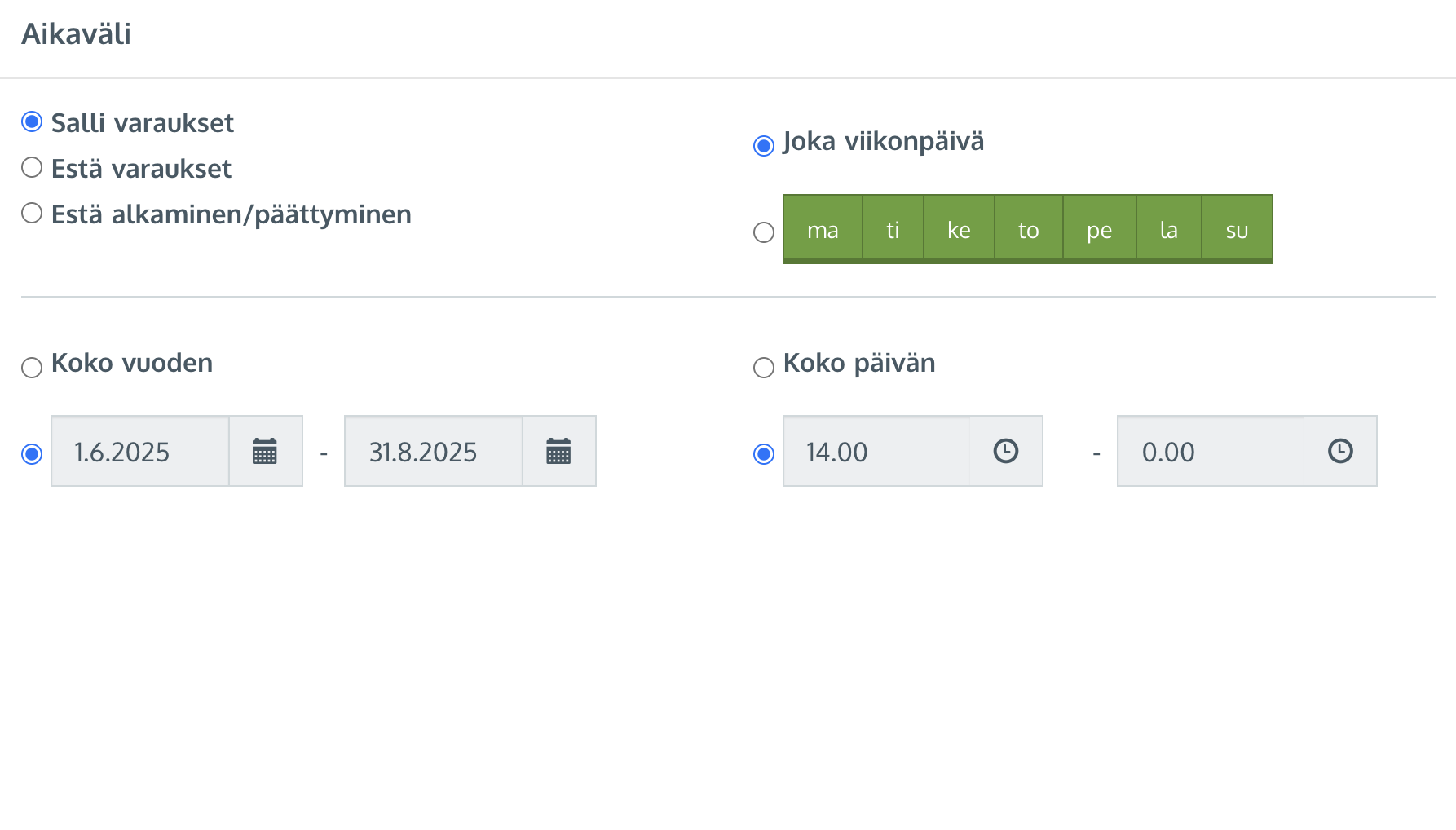Open clock picker for start time 14.00
Image resolution: width=1456 pixels, height=830 pixels.
point(1006,451)
